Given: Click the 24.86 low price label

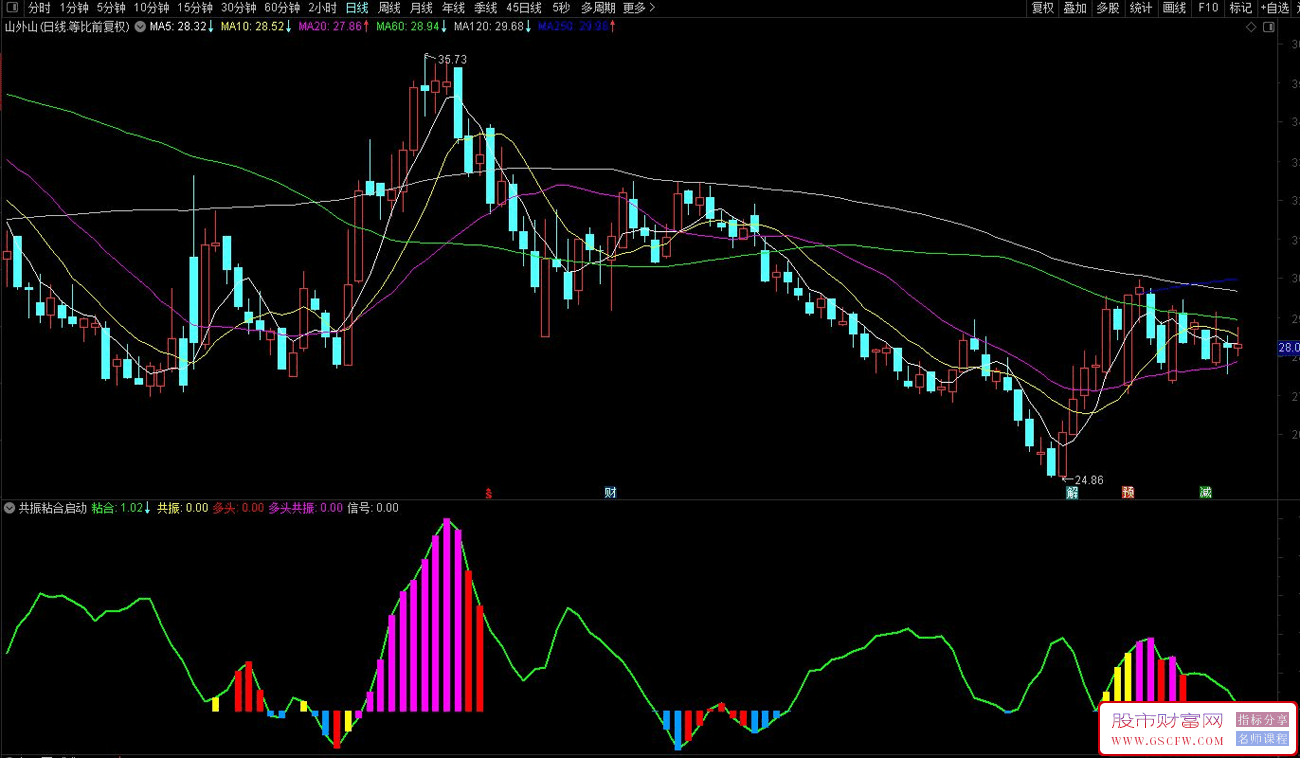Looking at the screenshot, I should (x=1089, y=480).
